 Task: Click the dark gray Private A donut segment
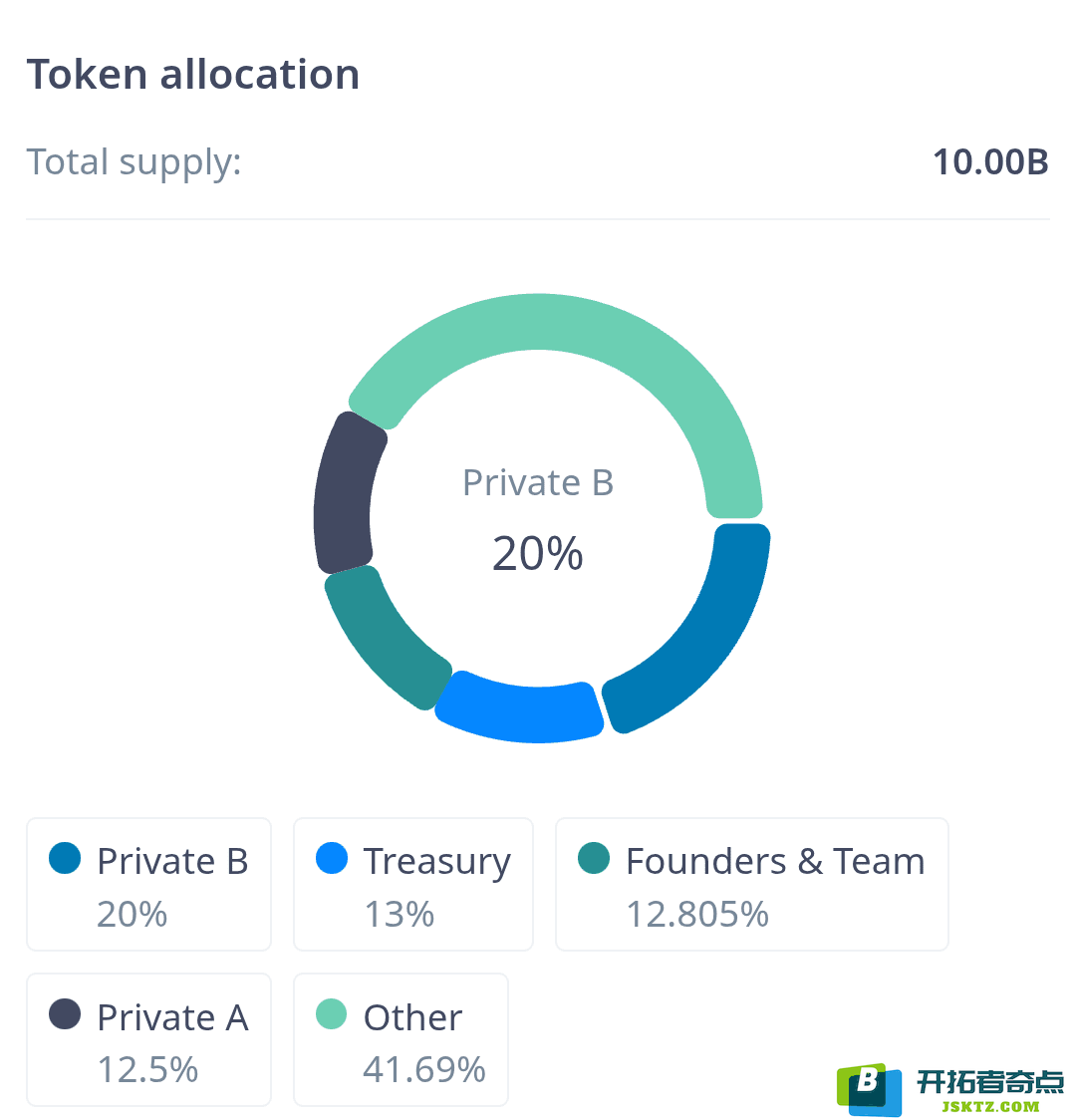[x=343, y=493]
